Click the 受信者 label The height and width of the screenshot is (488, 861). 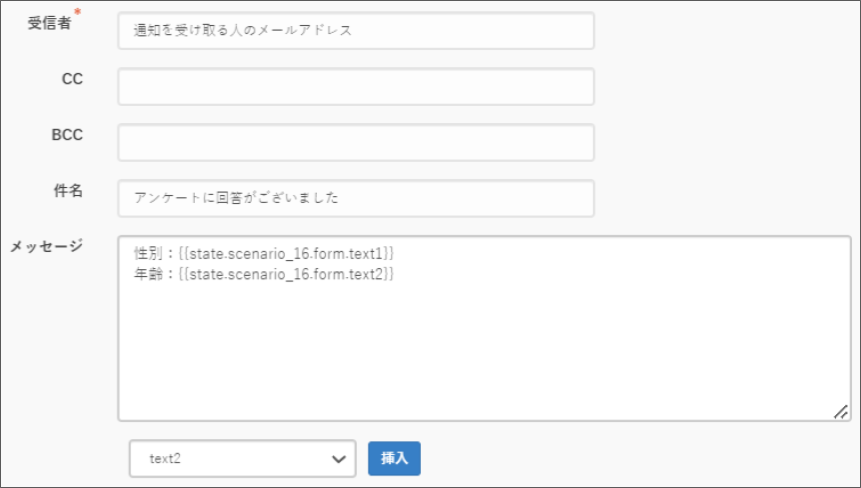[x=48, y=24]
